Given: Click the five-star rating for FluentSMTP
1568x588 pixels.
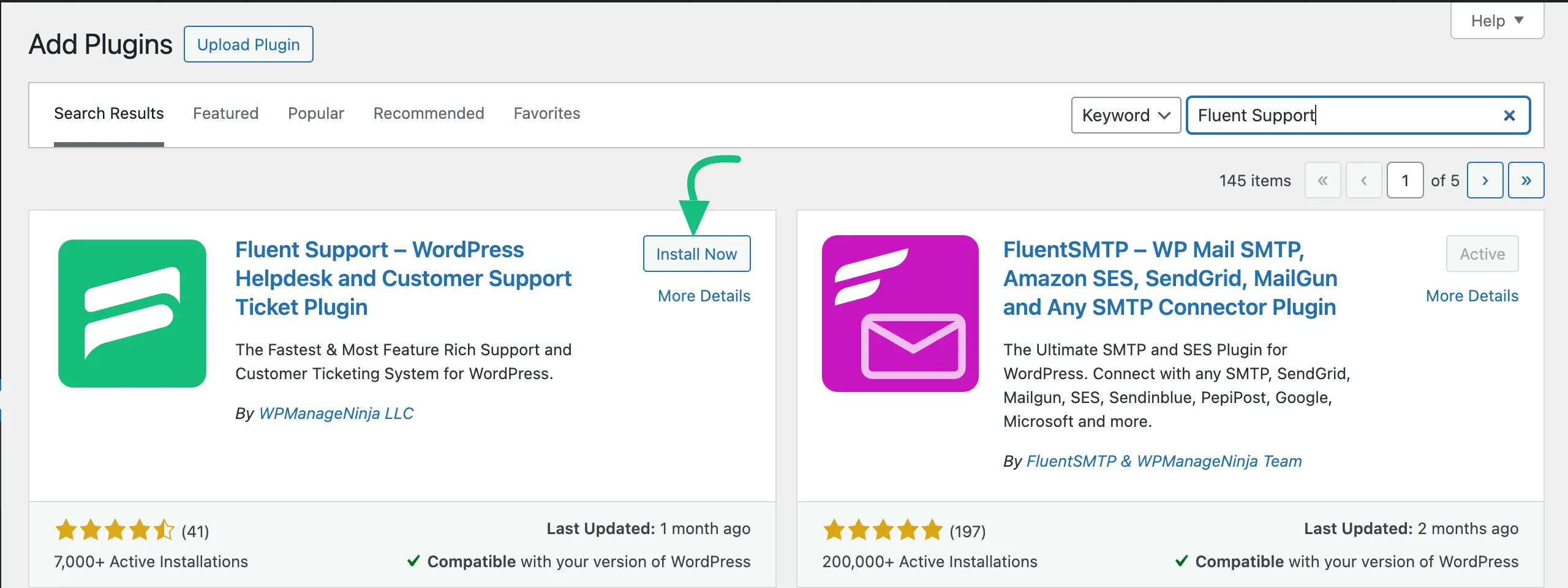Looking at the screenshot, I should (x=882, y=529).
